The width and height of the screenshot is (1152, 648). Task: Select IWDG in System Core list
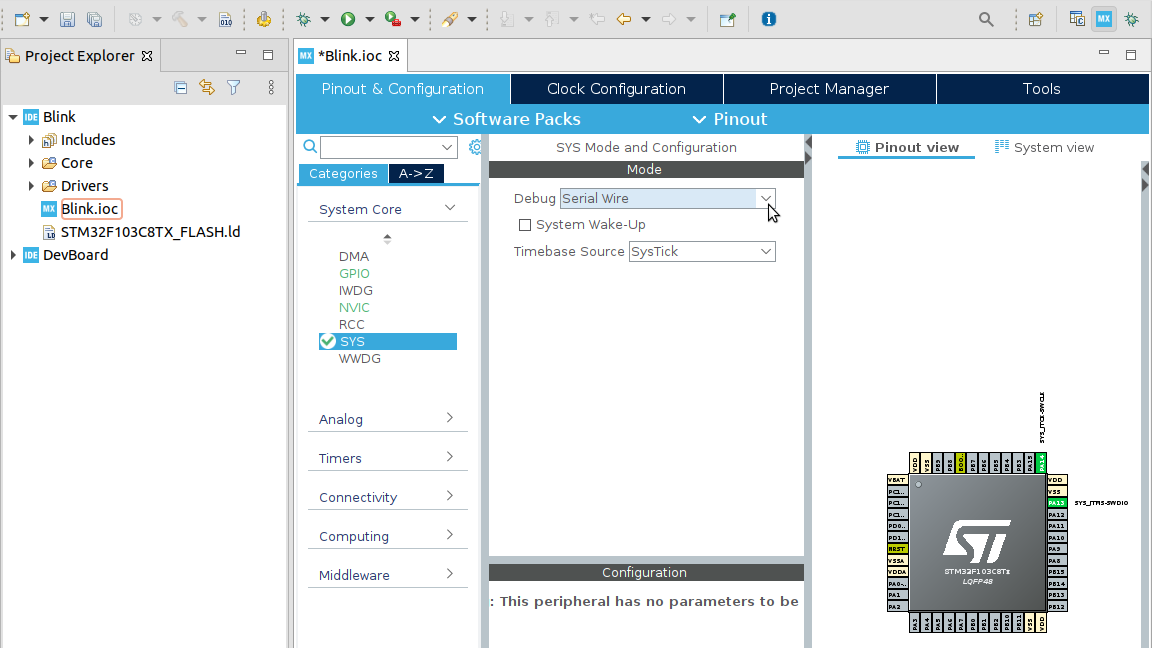point(356,291)
